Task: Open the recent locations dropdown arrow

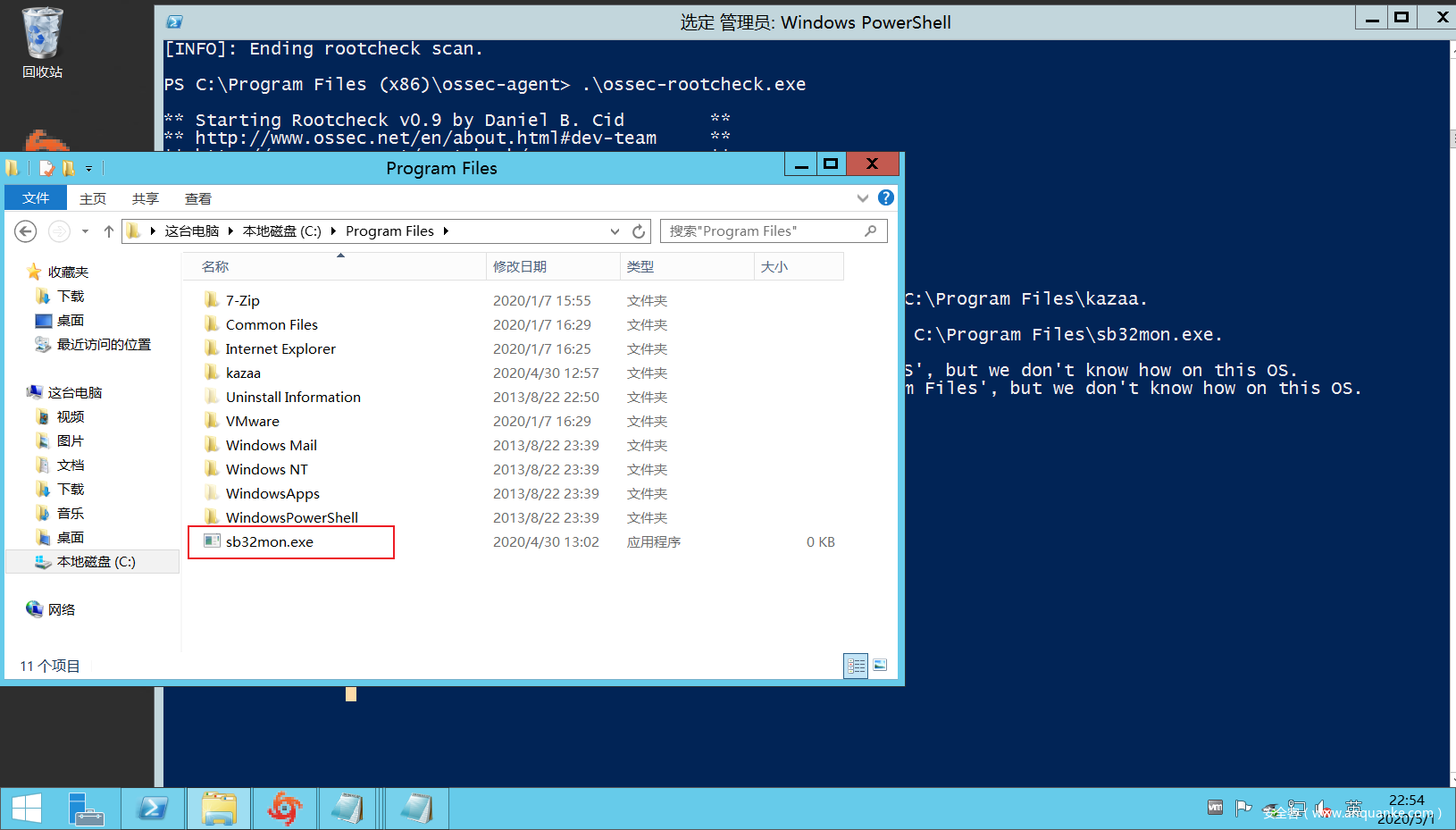Action: [x=85, y=231]
